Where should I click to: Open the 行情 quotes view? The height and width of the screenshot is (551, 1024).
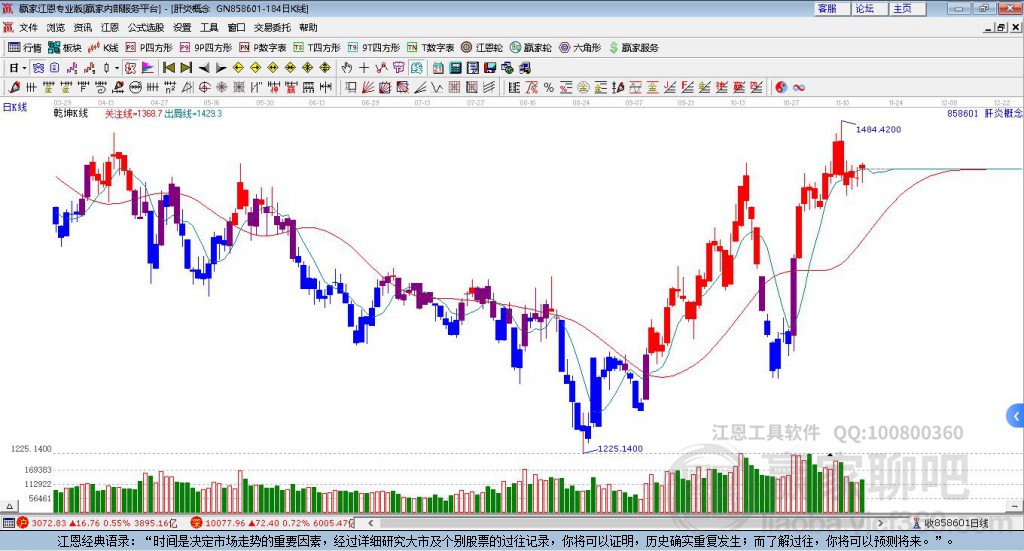25,48
